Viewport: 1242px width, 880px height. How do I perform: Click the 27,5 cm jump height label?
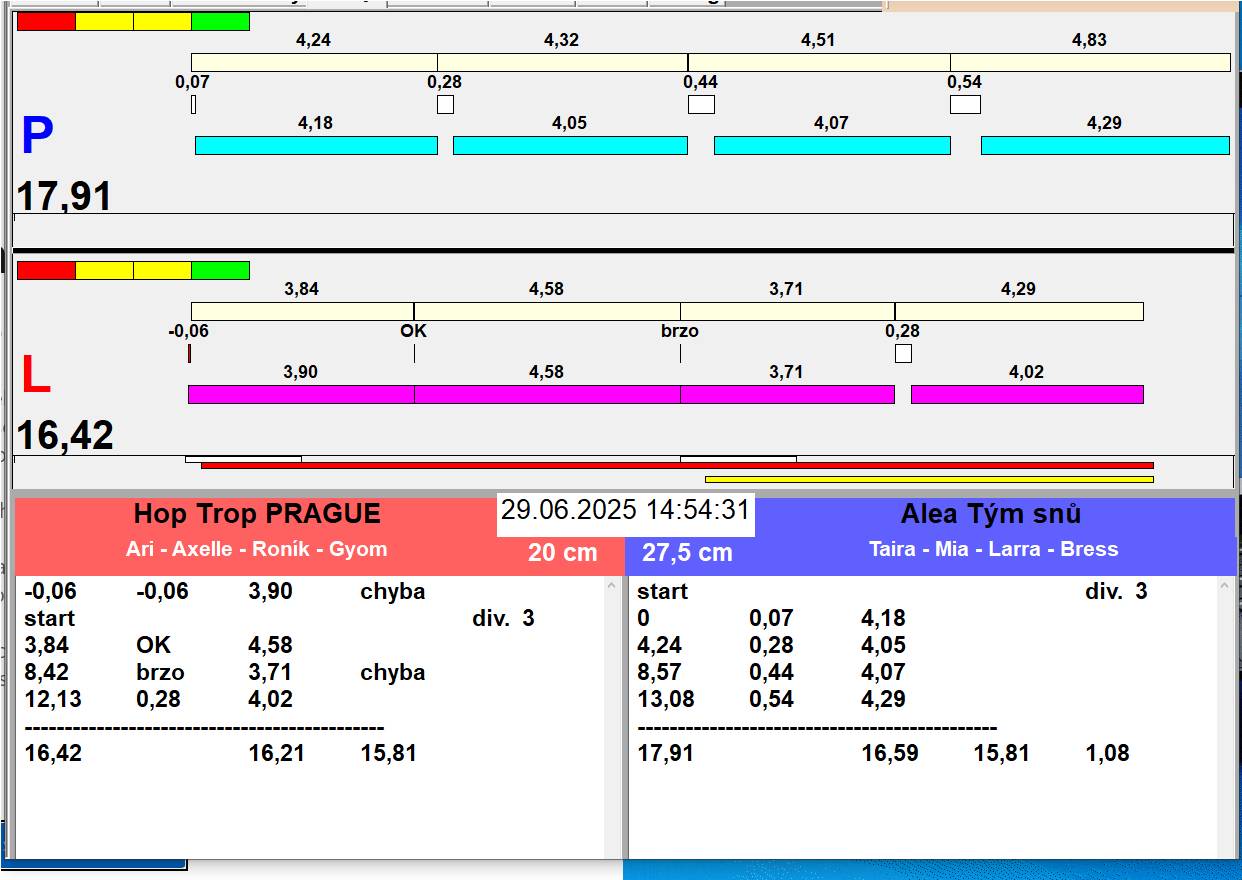(x=687, y=552)
